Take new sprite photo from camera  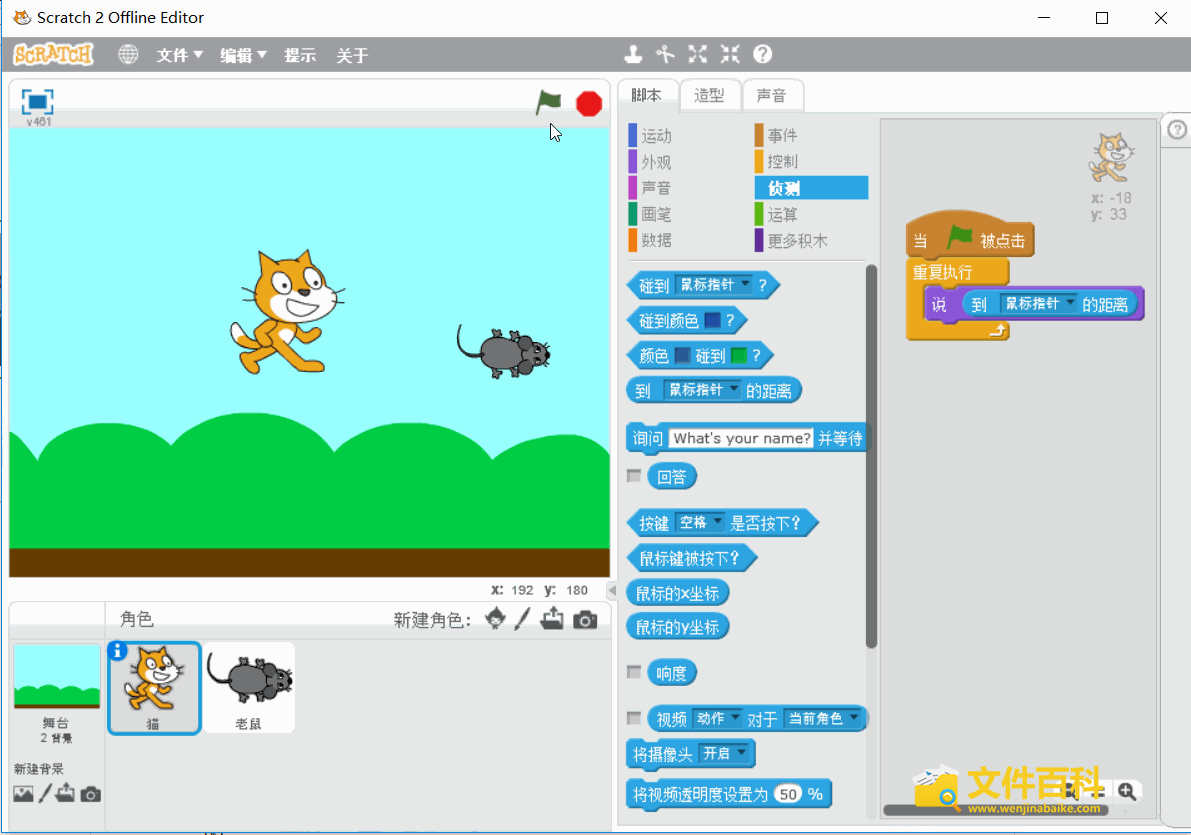point(585,620)
